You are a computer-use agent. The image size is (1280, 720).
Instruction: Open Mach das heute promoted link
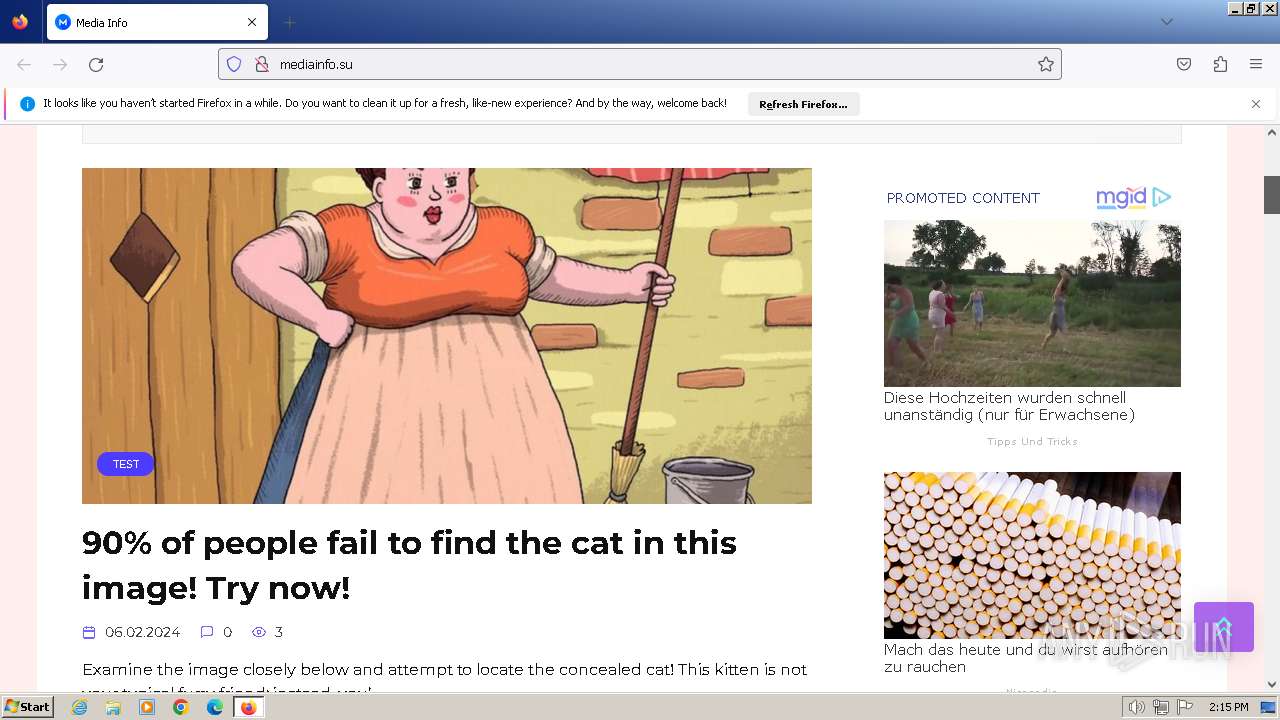(1025, 658)
